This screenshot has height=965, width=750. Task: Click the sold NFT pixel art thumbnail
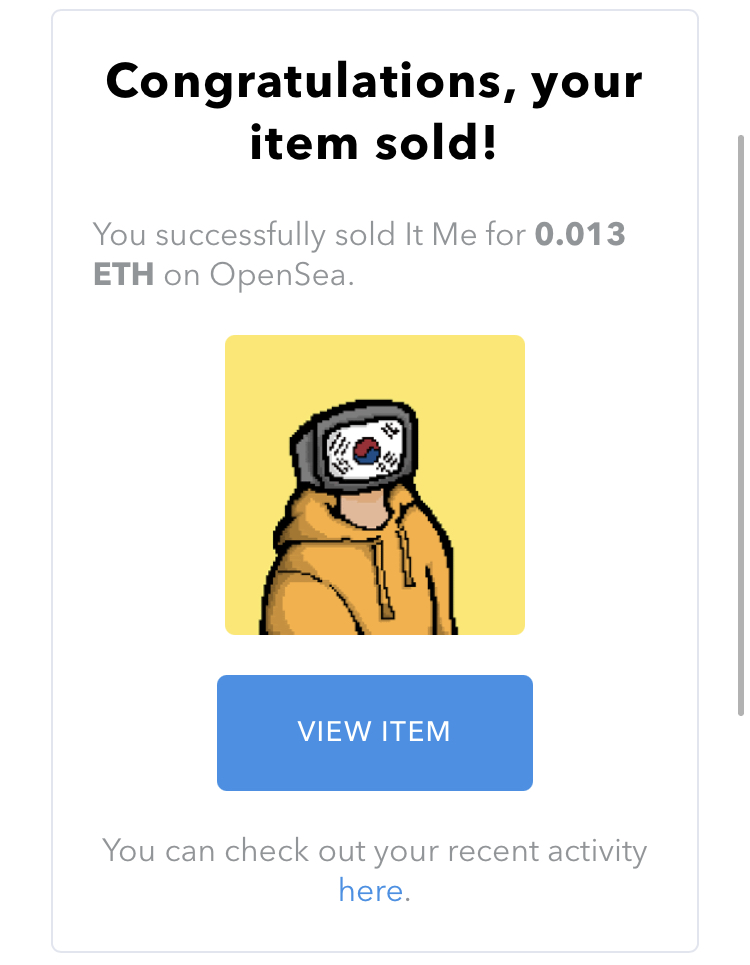tap(374, 484)
